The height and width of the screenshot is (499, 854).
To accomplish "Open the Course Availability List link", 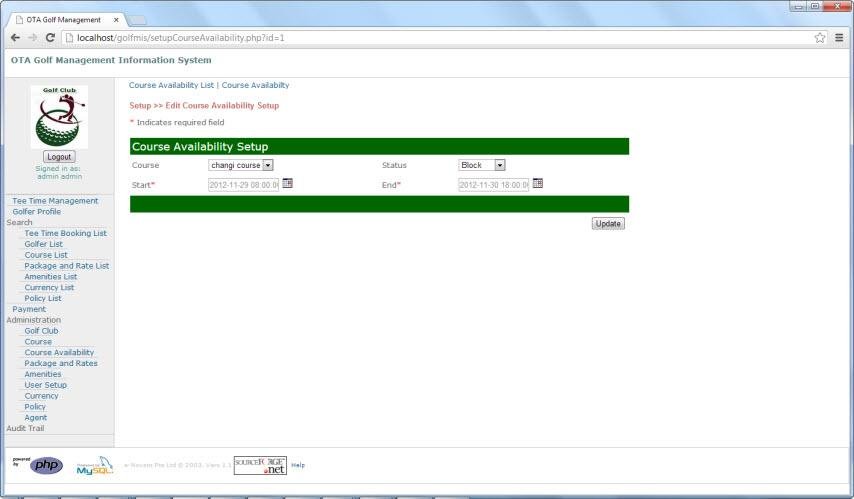I will (x=171, y=85).
